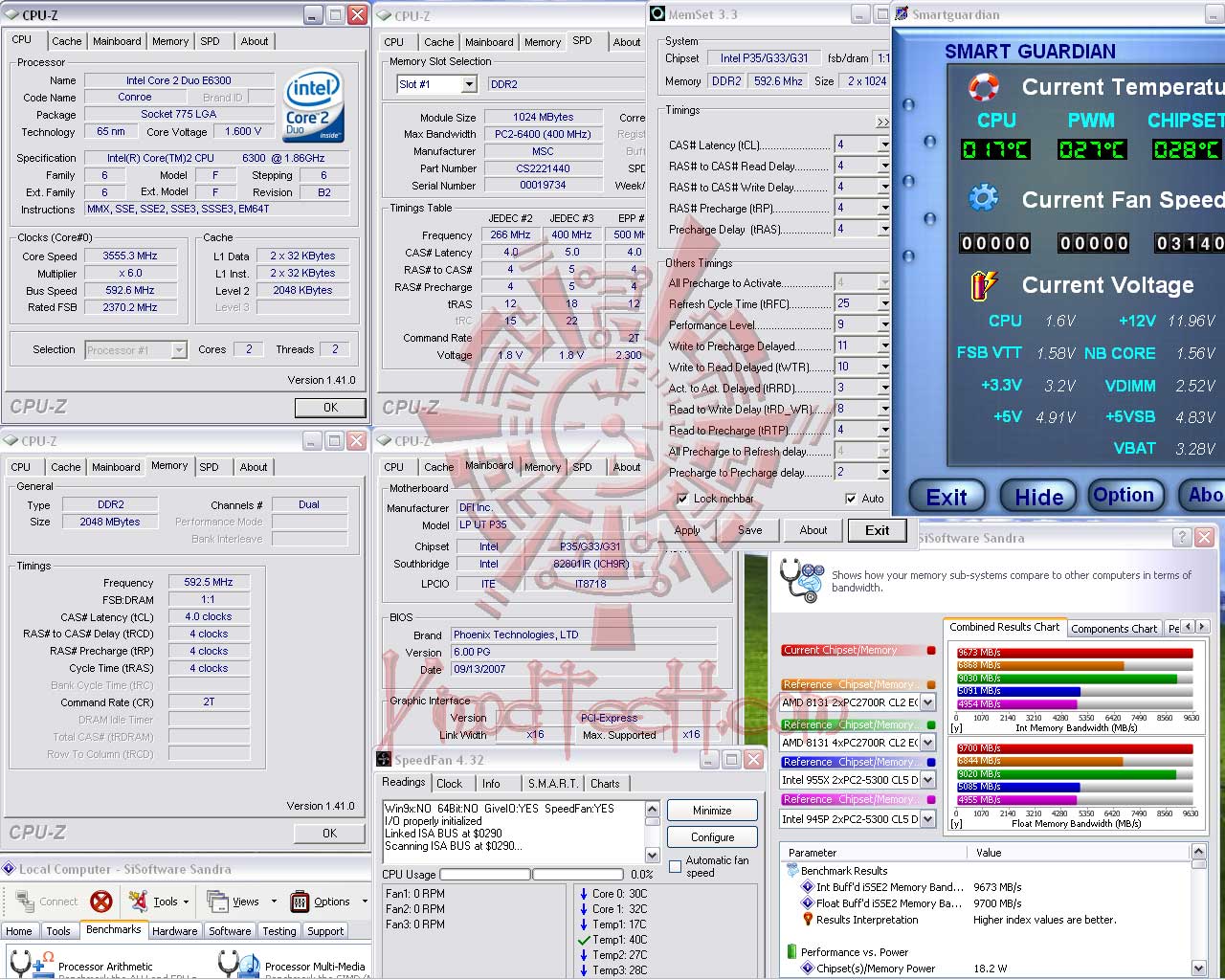The image size is (1225, 980).
Task: Click the SpeedFan title bar icon
Action: coord(384,760)
